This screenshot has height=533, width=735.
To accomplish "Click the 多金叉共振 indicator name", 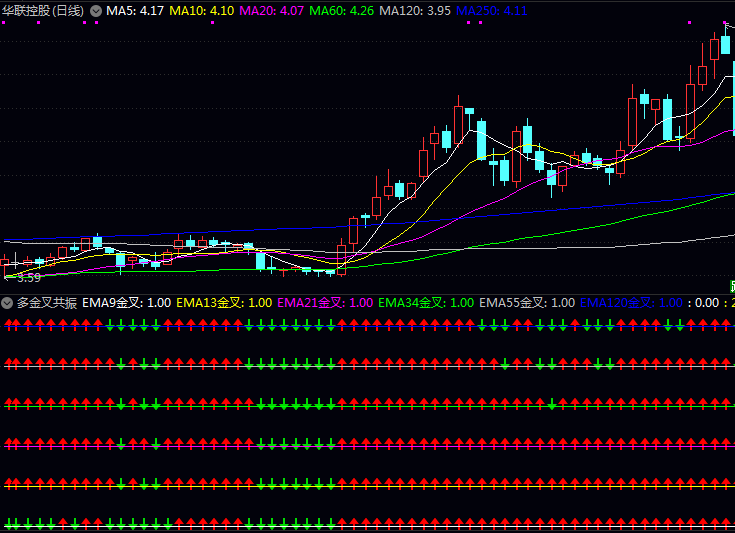I will coord(46,302).
